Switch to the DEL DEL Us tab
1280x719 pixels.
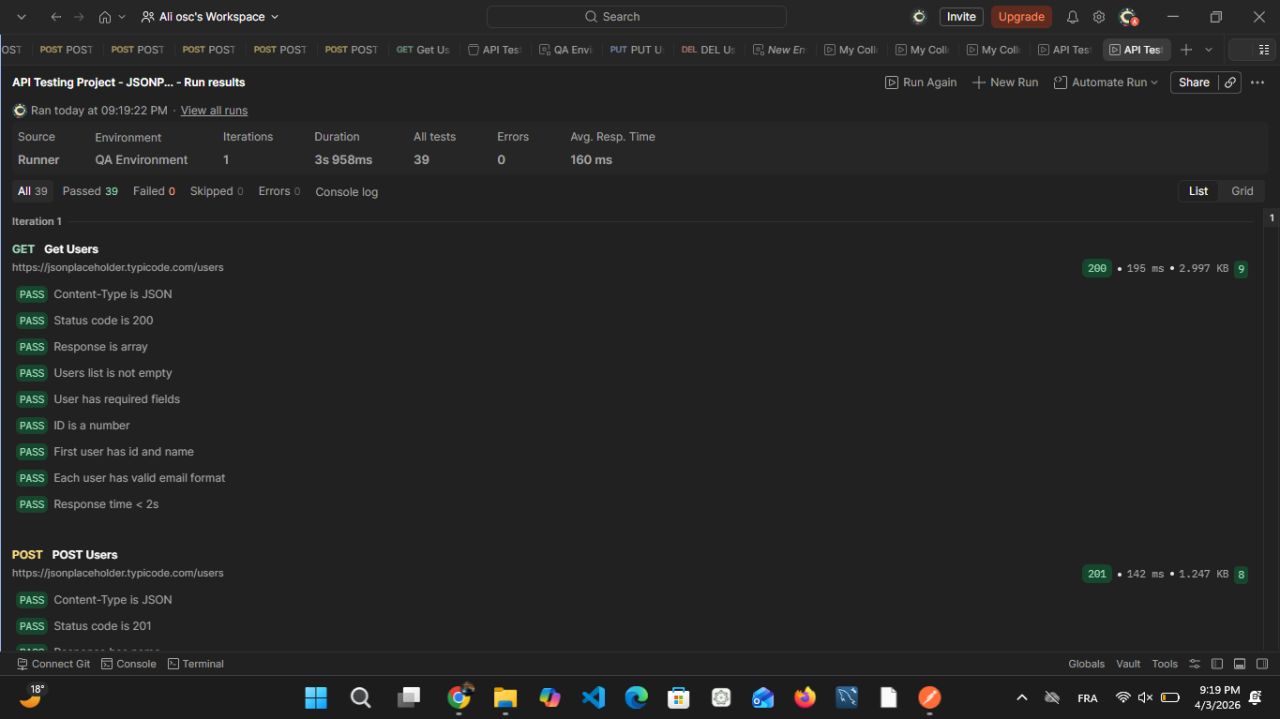pyautogui.click(x=708, y=50)
